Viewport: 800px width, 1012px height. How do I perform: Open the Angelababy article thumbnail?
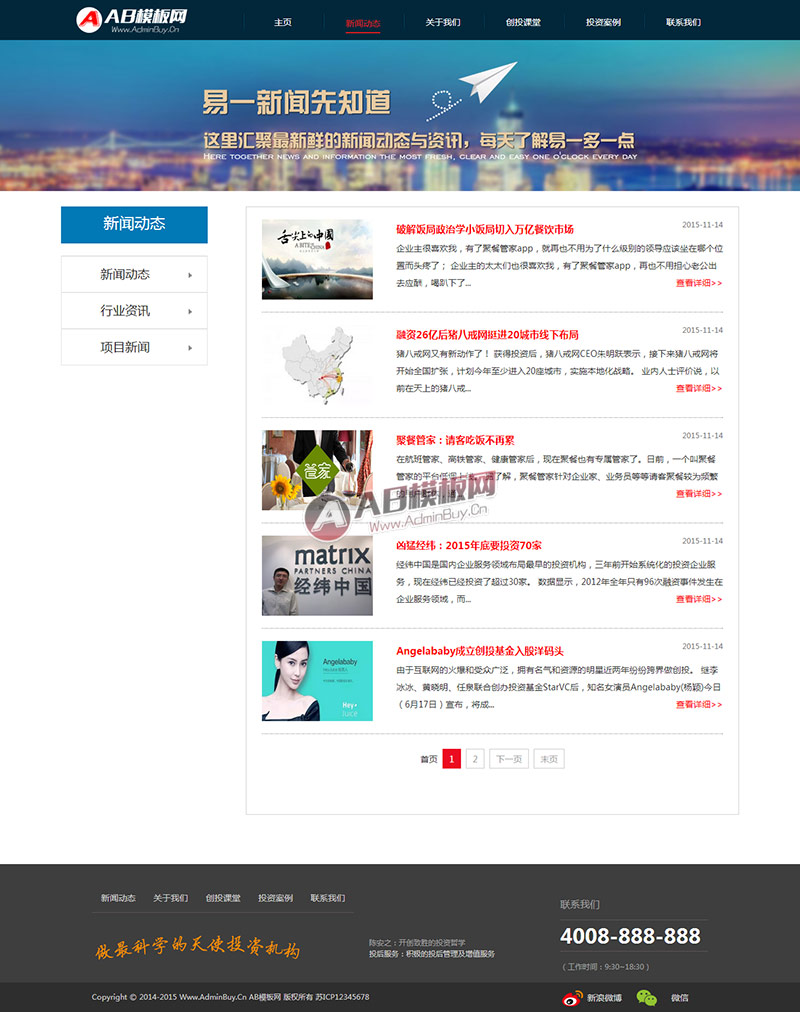[317, 681]
